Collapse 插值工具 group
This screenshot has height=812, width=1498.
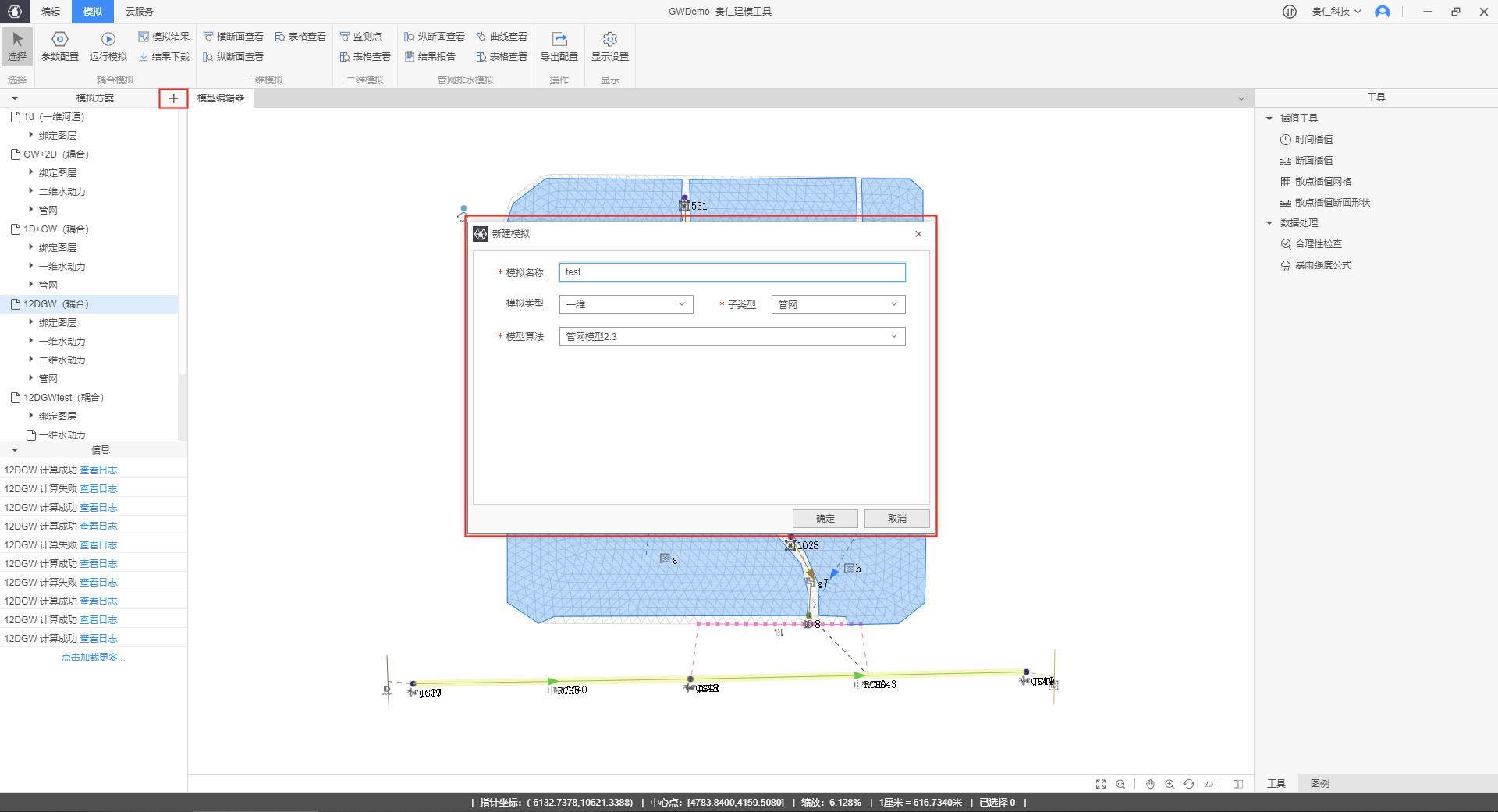pos(1269,119)
